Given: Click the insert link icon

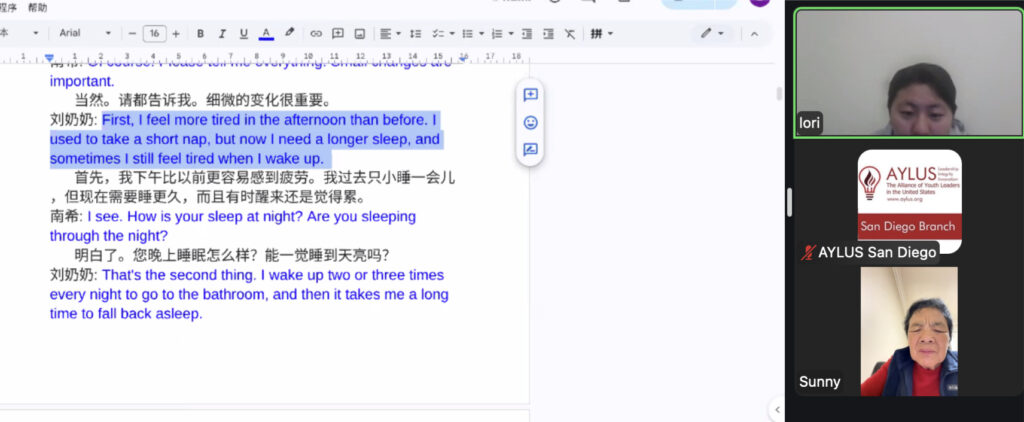Looking at the screenshot, I should (316, 33).
